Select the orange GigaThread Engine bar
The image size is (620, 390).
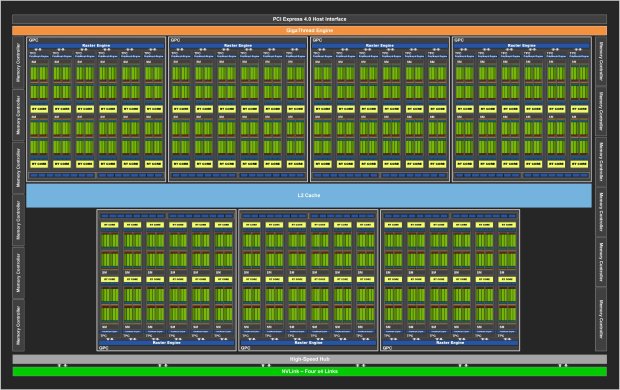click(x=309, y=30)
